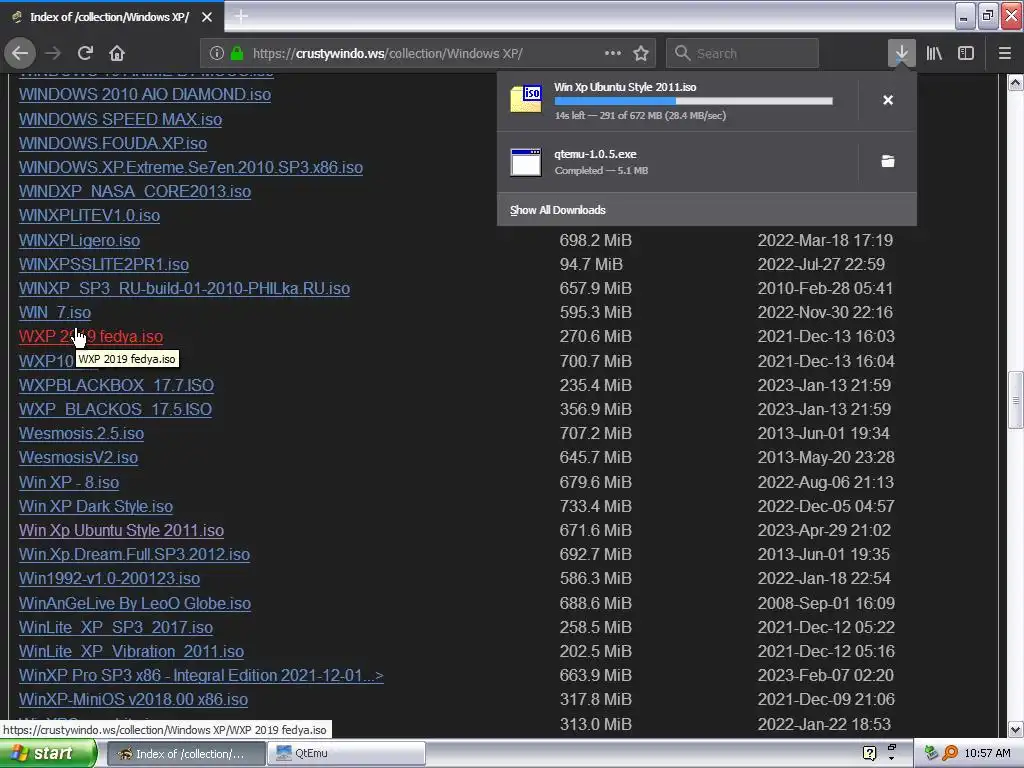Click the red WXP 2019 fedya.iso link
Image resolution: width=1024 pixels, height=768 pixels.
pos(91,336)
